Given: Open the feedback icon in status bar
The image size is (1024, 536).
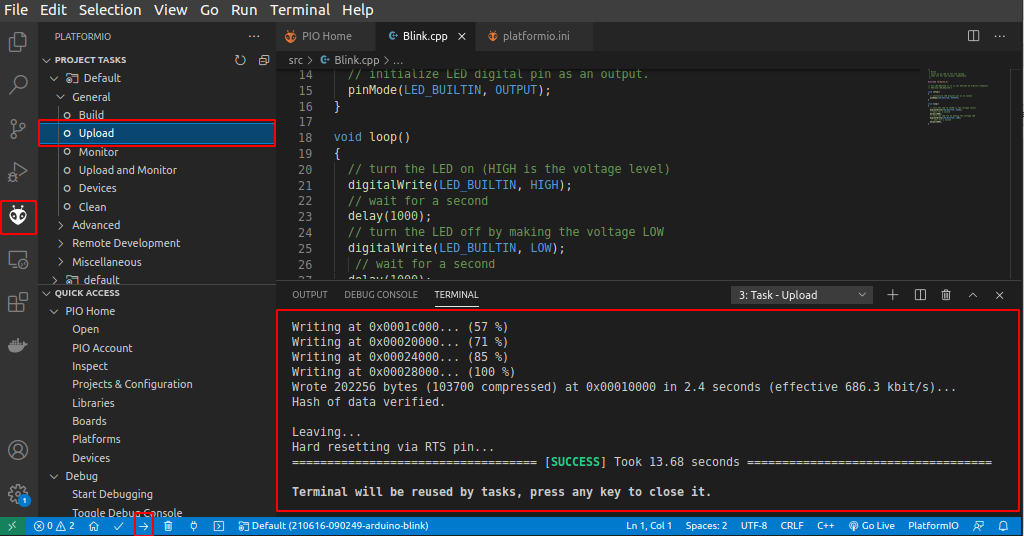Looking at the screenshot, I should tap(978, 526).
